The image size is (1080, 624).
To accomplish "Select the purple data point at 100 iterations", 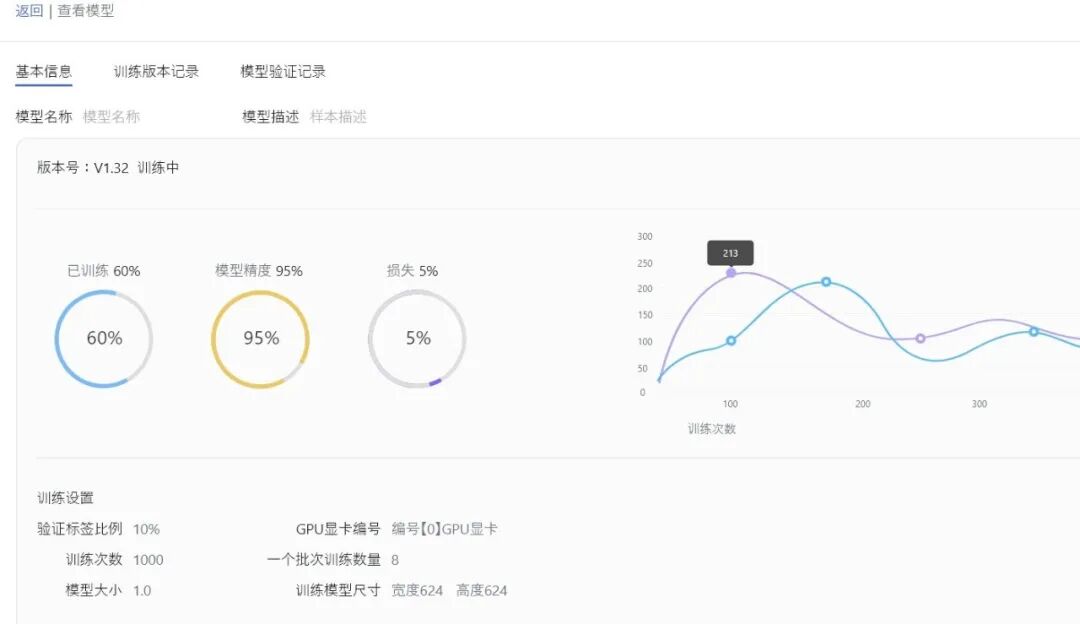I will click(733, 272).
